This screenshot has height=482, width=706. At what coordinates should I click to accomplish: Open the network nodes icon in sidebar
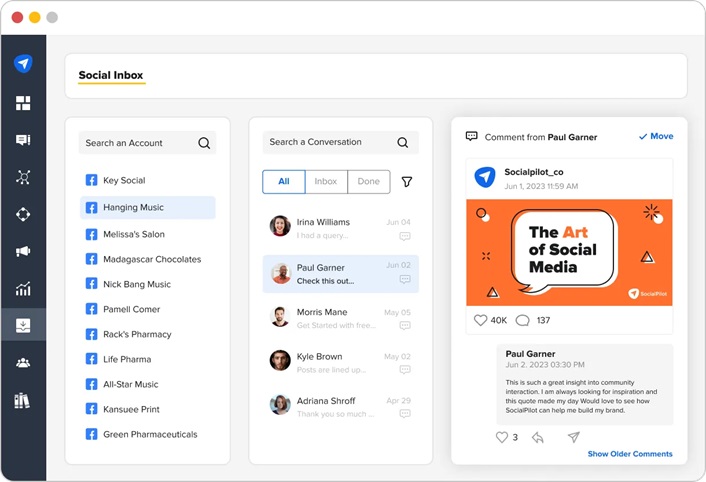[23, 177]
